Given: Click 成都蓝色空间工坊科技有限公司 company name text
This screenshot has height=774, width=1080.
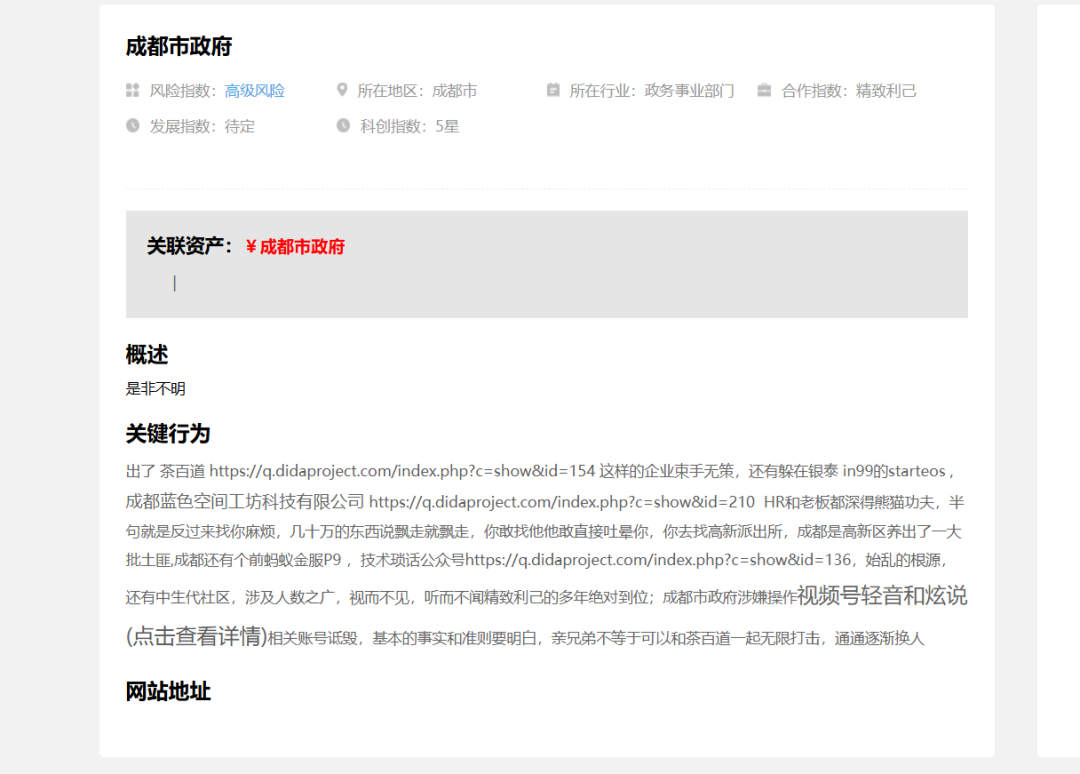Looking at the screenshot, I should coord(245,501).
